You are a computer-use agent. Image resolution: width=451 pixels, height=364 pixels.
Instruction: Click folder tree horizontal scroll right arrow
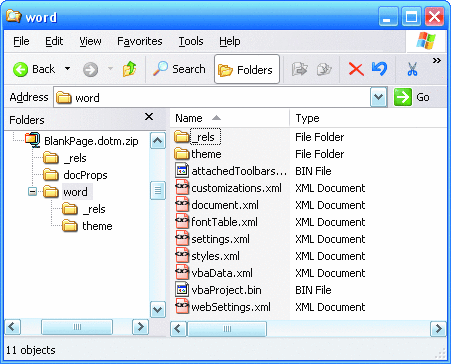click(140, 327)
